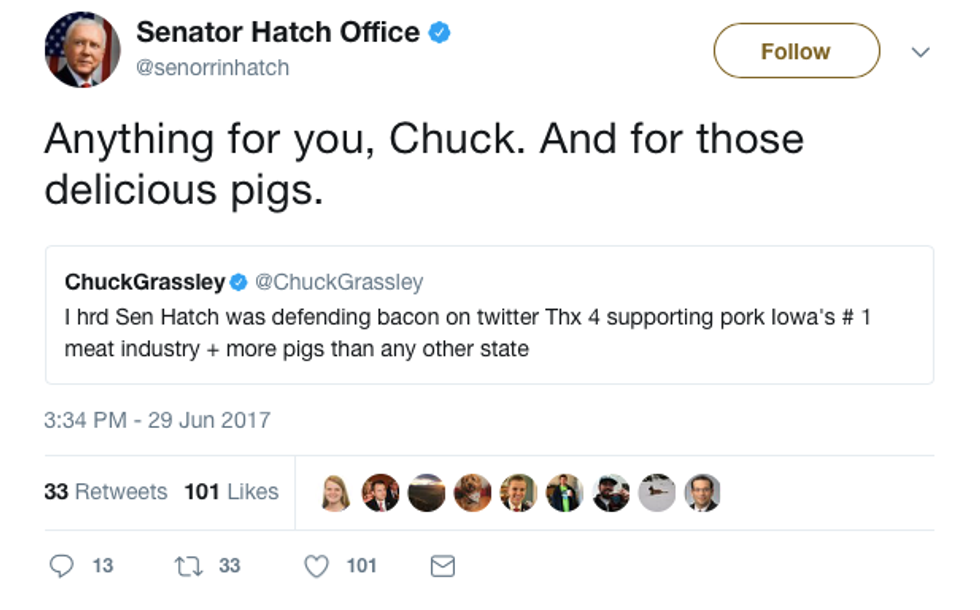The height and width of the screenshot is (610, 980).
Task: Click the blonde woman's liker avatar
Action: [337, 492]
